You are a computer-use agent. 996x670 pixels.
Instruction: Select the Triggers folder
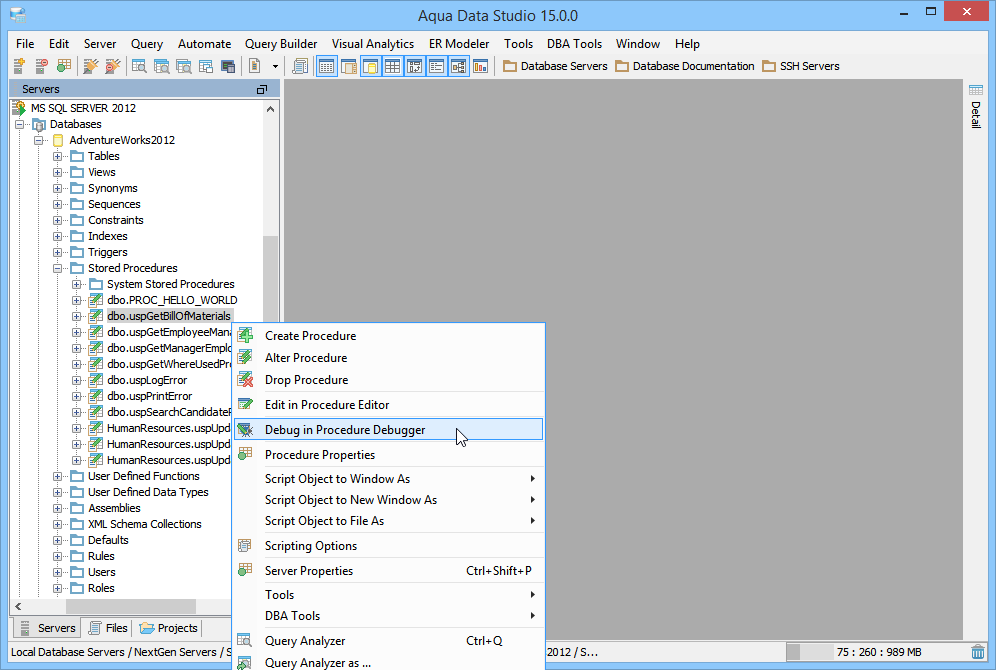107,252
